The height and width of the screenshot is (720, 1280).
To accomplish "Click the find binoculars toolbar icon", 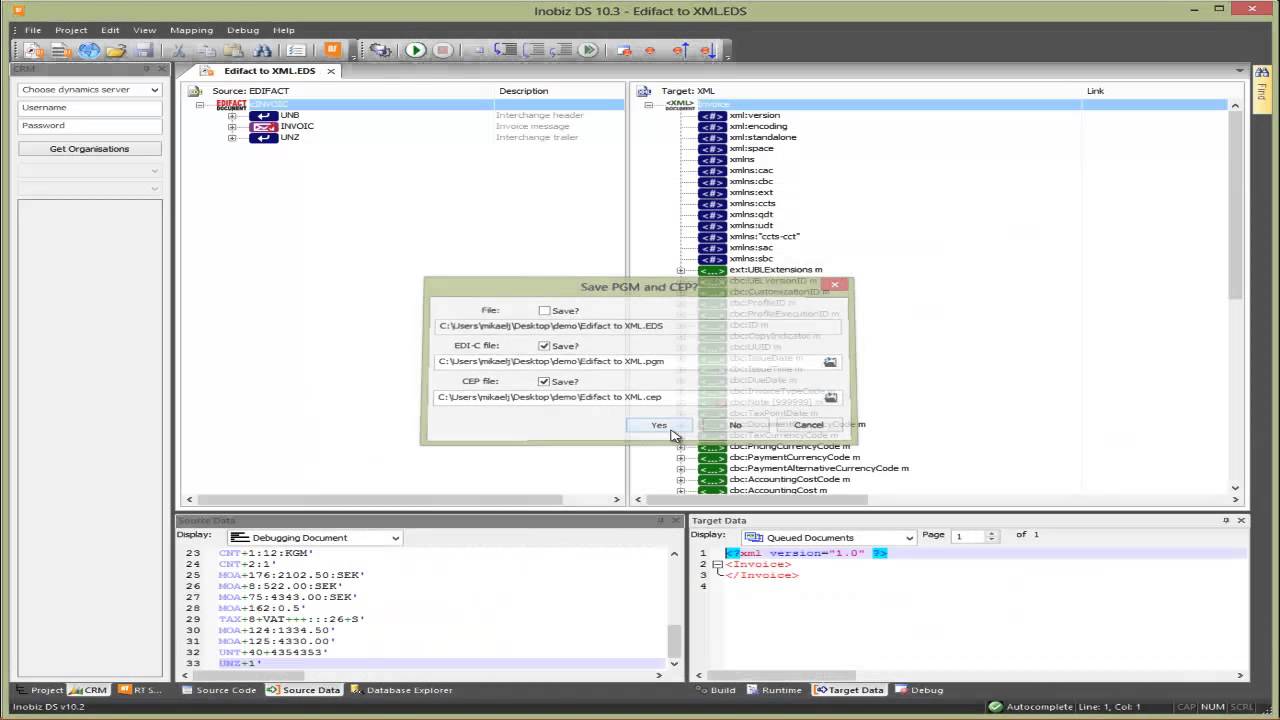I will click(x=263, y=50).
